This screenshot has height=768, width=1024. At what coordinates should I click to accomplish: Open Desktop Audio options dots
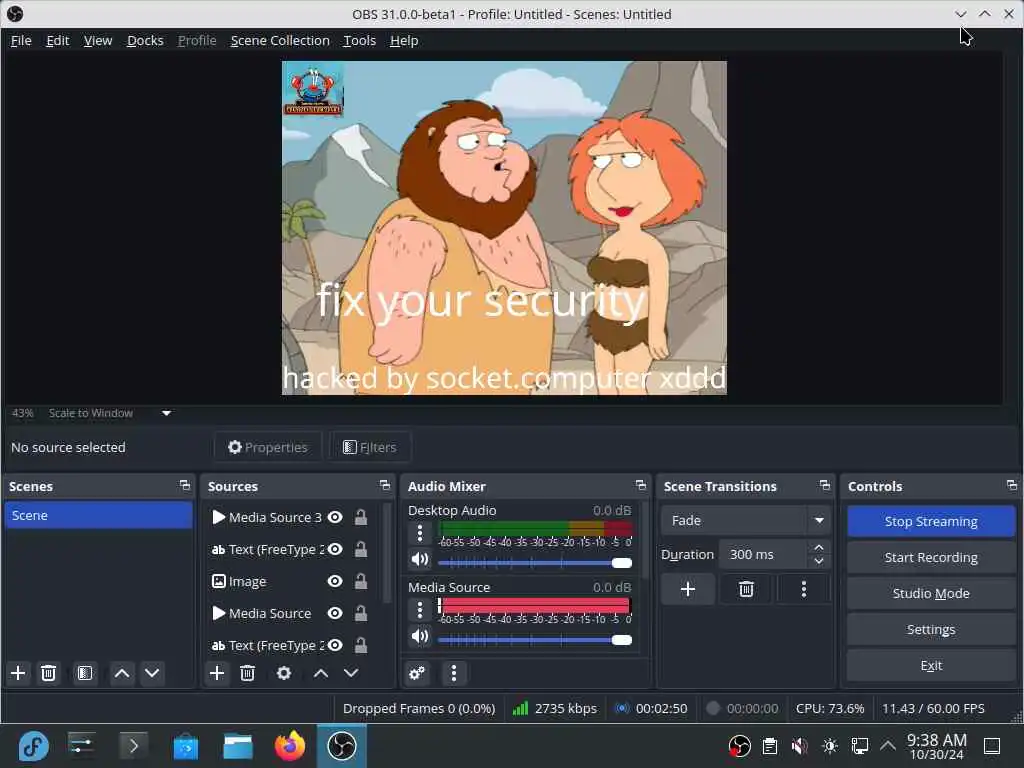420,534
